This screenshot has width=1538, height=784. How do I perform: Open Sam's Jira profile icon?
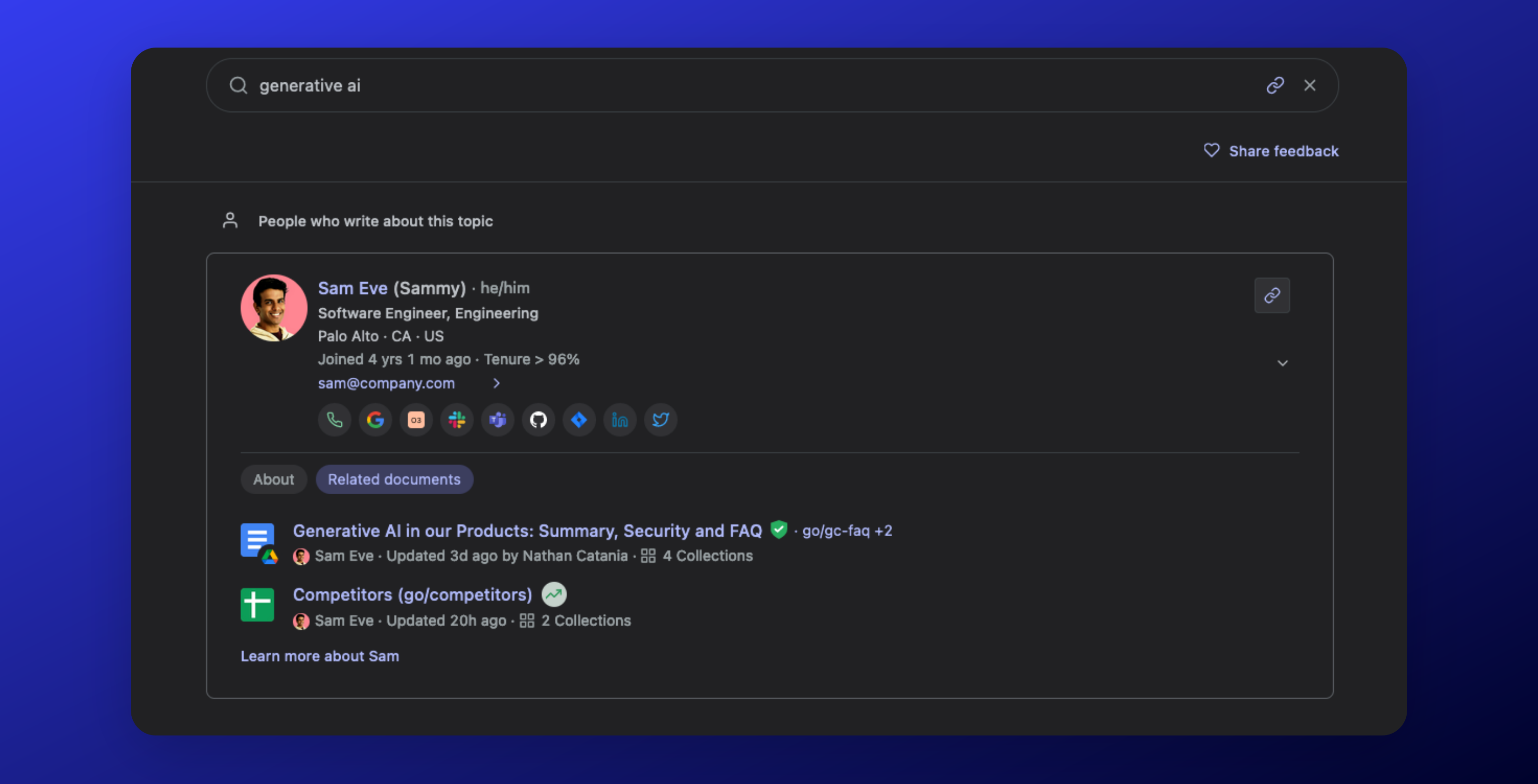click(578, 420)
